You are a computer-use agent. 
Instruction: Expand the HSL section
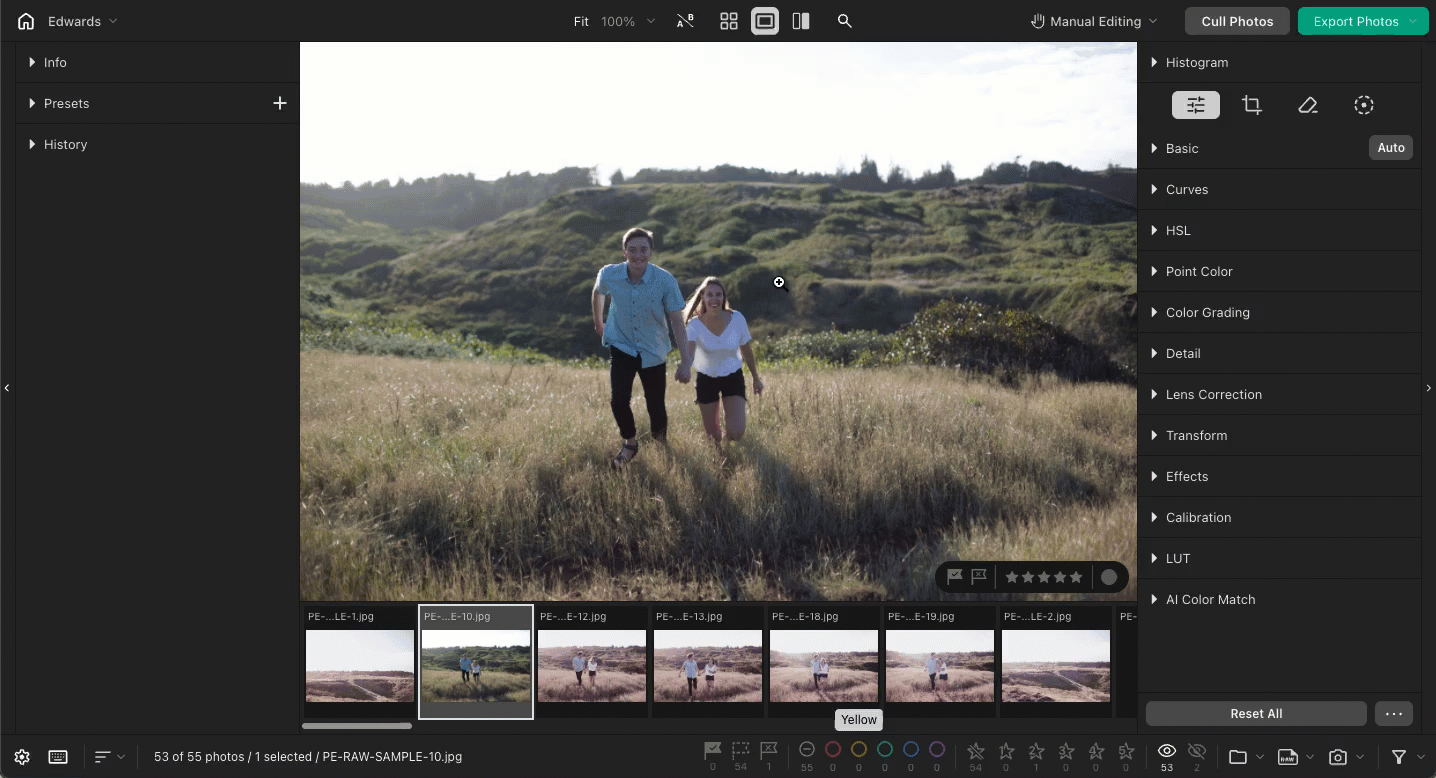[x=1279, y=230]
